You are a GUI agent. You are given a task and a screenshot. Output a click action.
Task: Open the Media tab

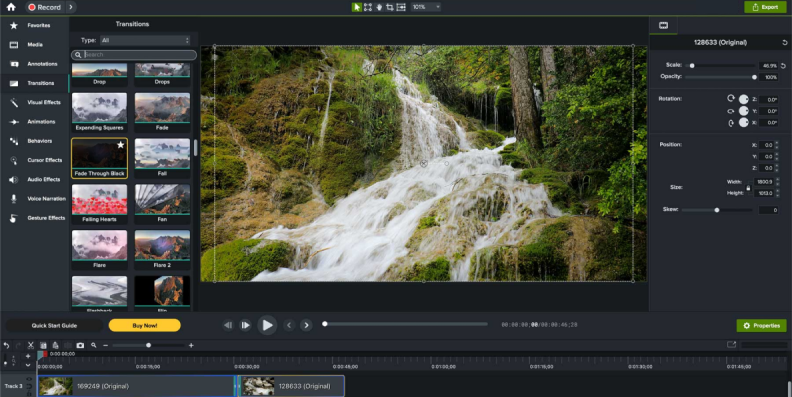[x=34, y=44]
